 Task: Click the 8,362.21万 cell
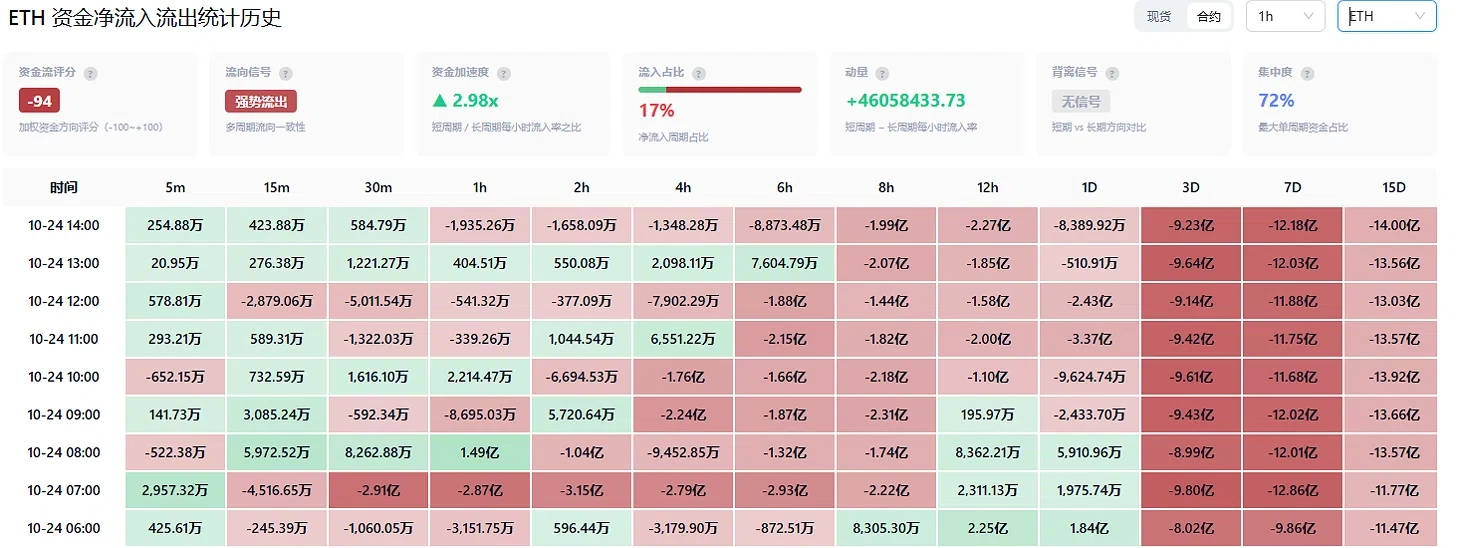(x=987, y=452)
